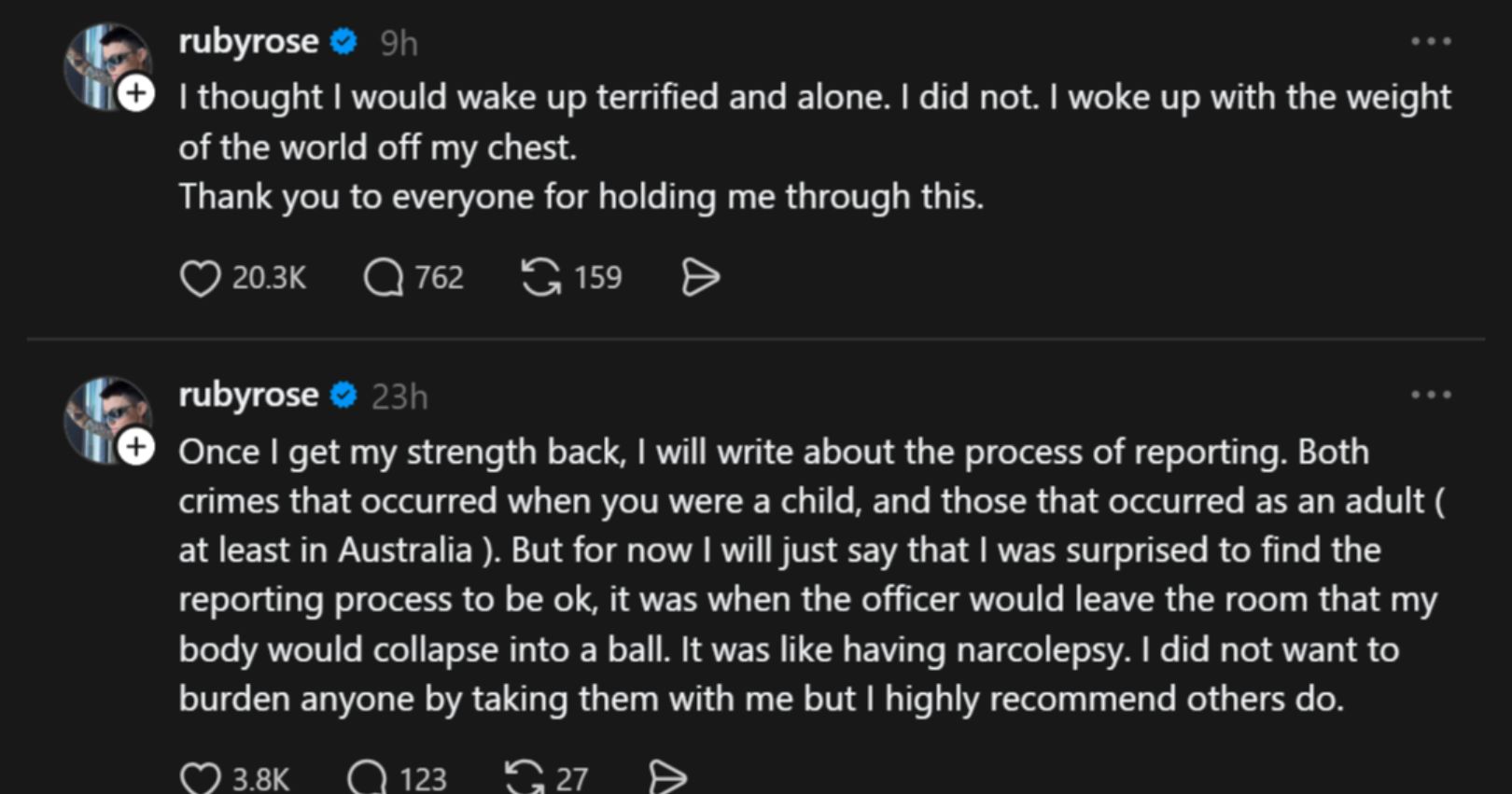
Task: Share the 9h post via send icon
Action: pyautogui.click(x=700, y=278)
